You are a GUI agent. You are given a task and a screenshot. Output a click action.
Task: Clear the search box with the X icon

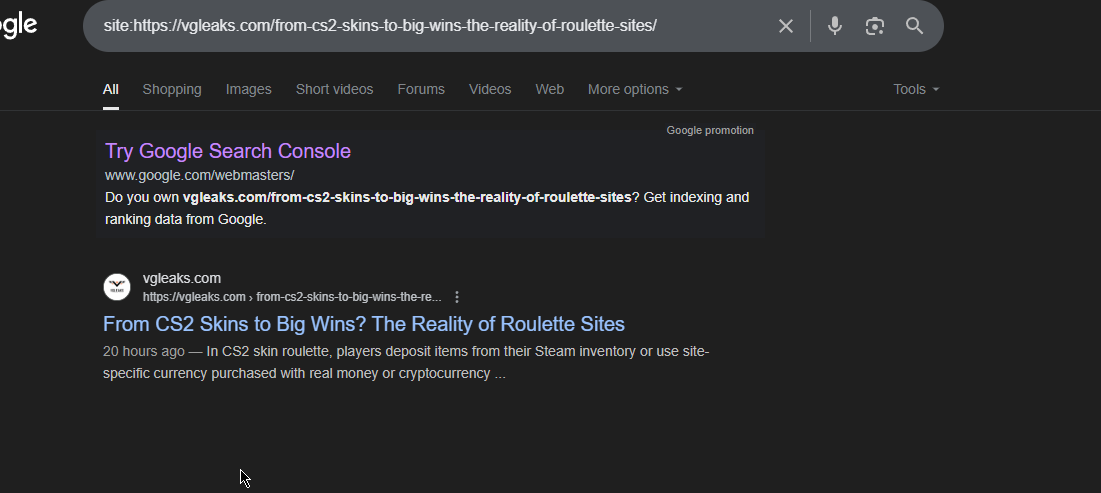(x=786, y=26)
